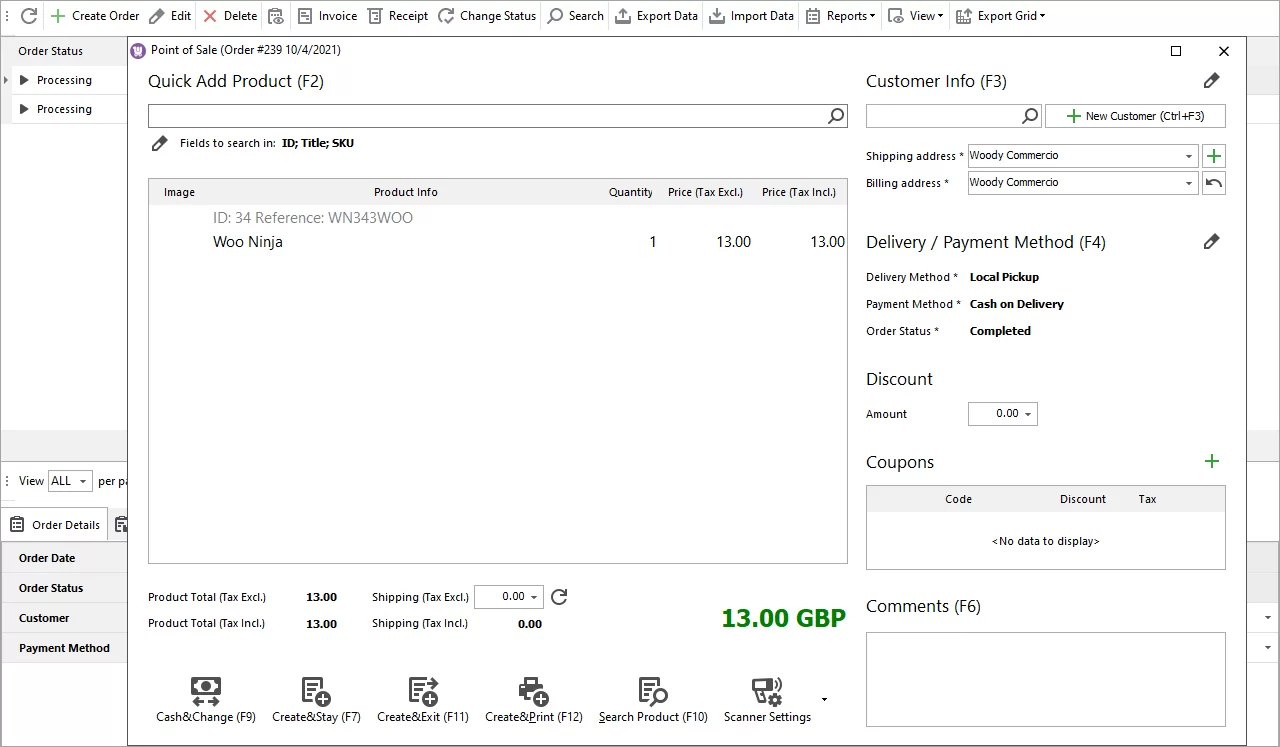The height and width of the screenshot is (747, 1280).
Task: Add a coupon with green plus
Action: [1212, 461]
